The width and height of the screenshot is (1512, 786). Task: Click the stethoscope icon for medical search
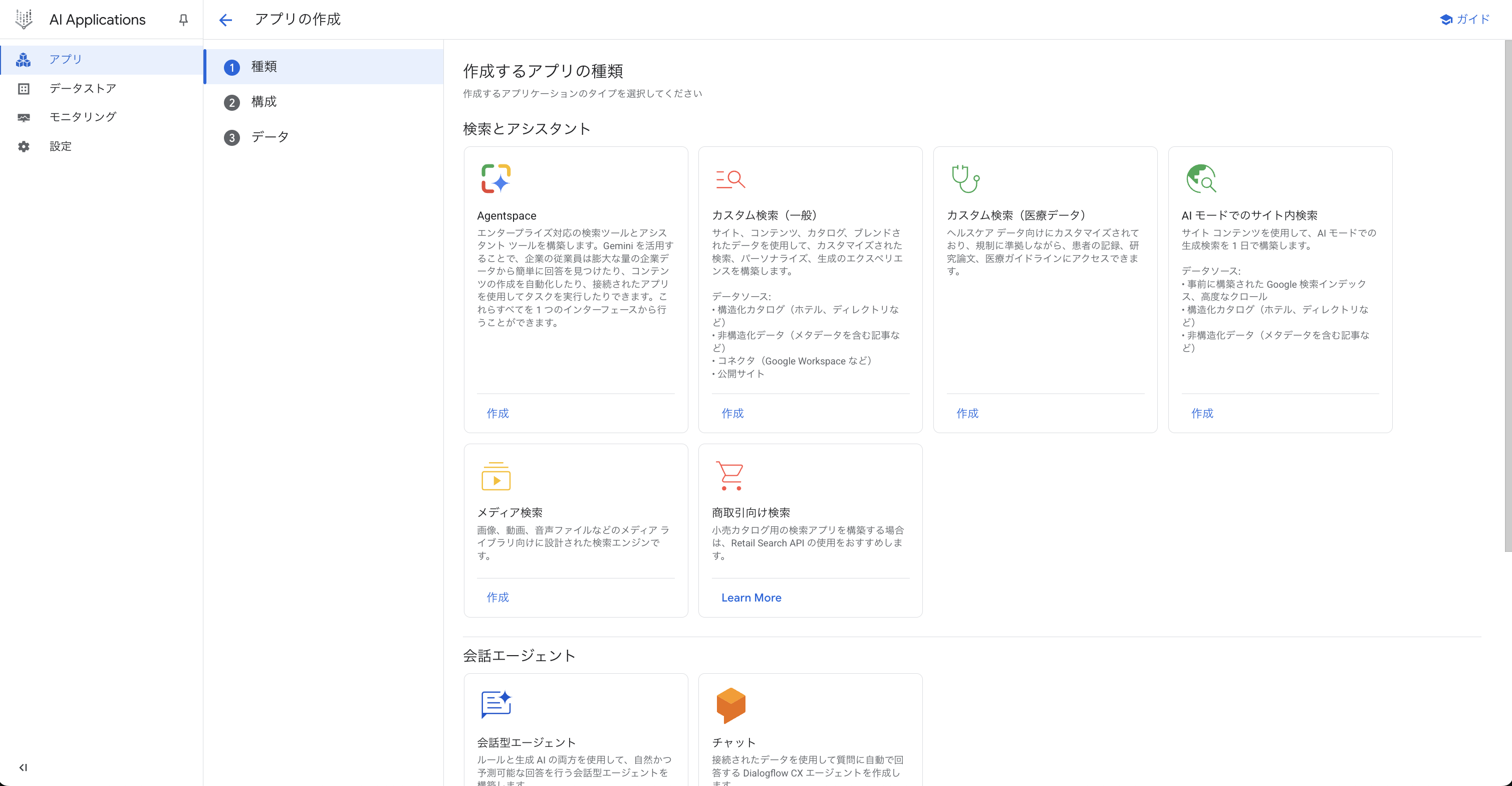coord(965,178)
